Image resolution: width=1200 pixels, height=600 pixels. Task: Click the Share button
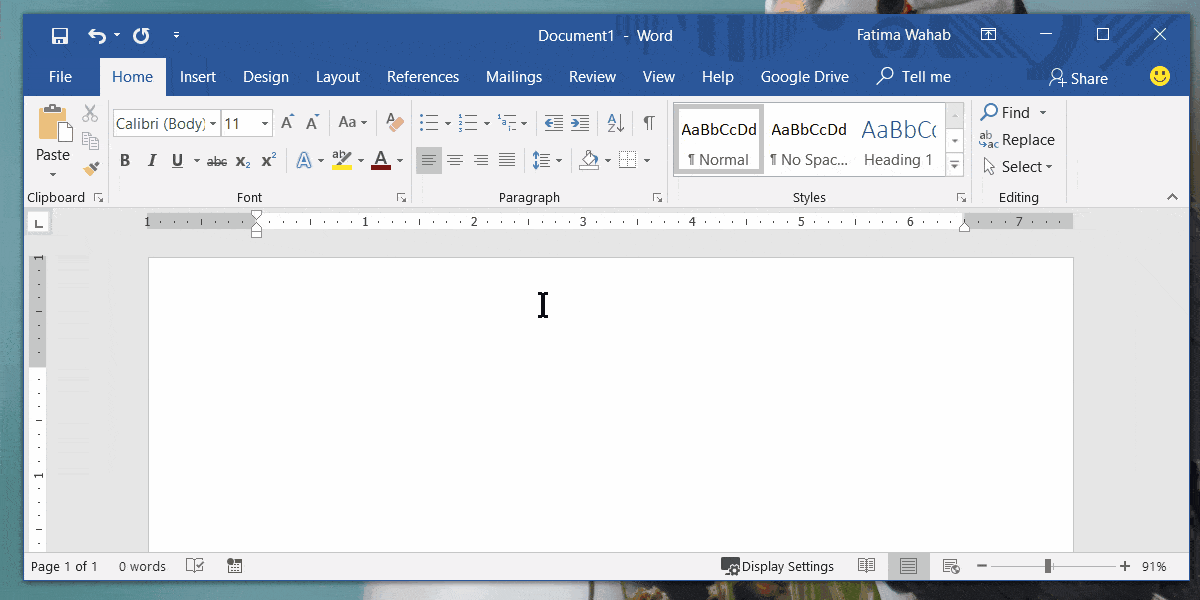(1078, 78)
